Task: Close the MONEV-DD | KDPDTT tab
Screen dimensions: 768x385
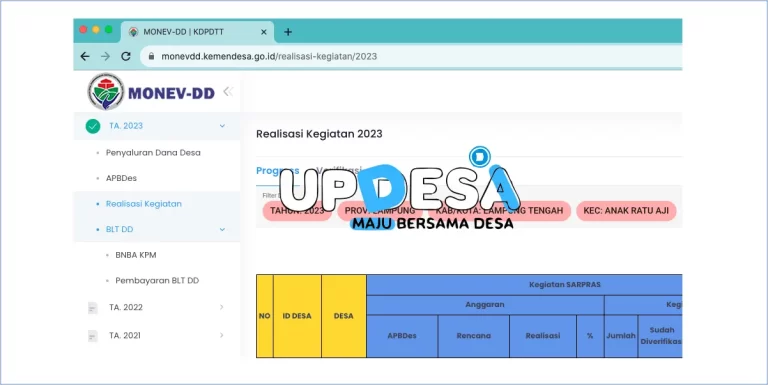Action: coord(264,32)
